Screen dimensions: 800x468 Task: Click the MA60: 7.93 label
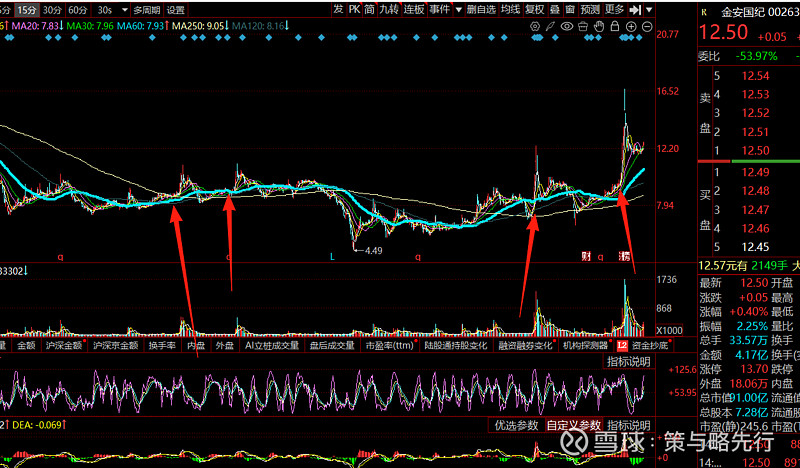pyautogui.click(x=142, y=26)
